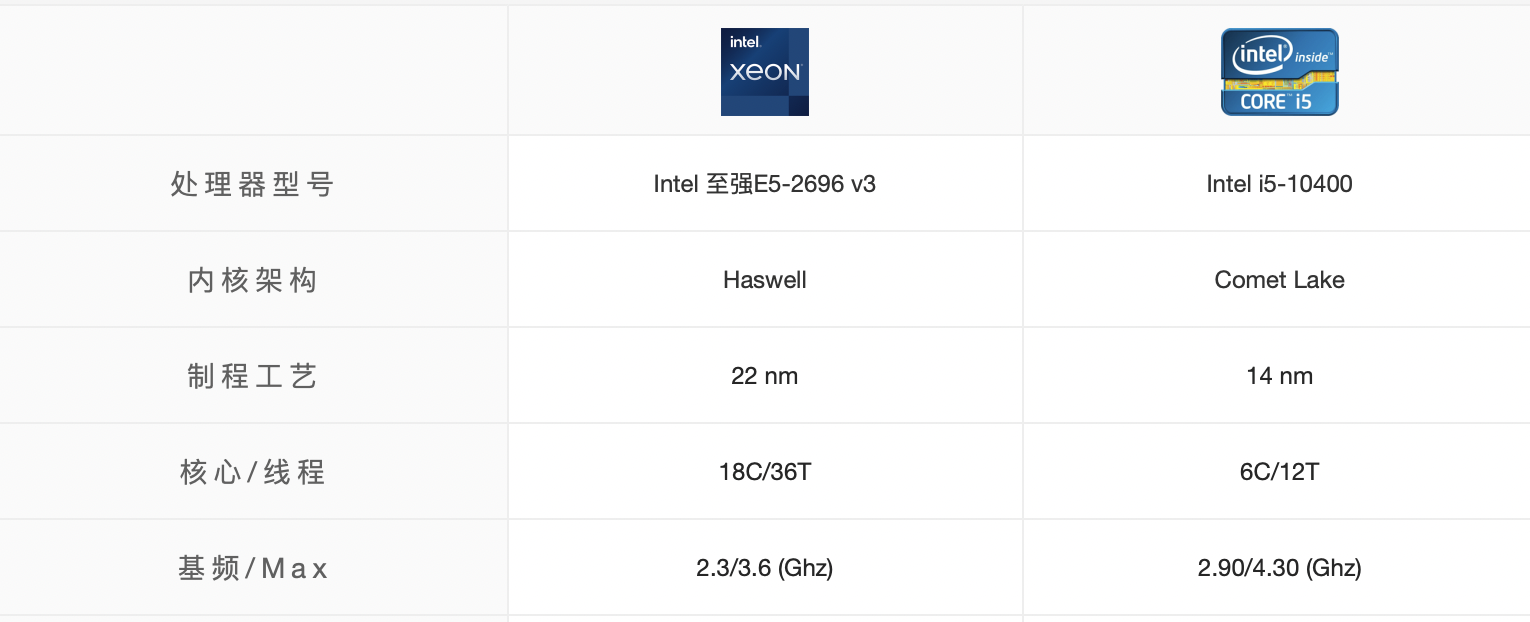Image resolution: width=1530 pixels, height=622 pixels.
Task: Click the 6C/12T cores value
Action: click(x=1279, y=472)
